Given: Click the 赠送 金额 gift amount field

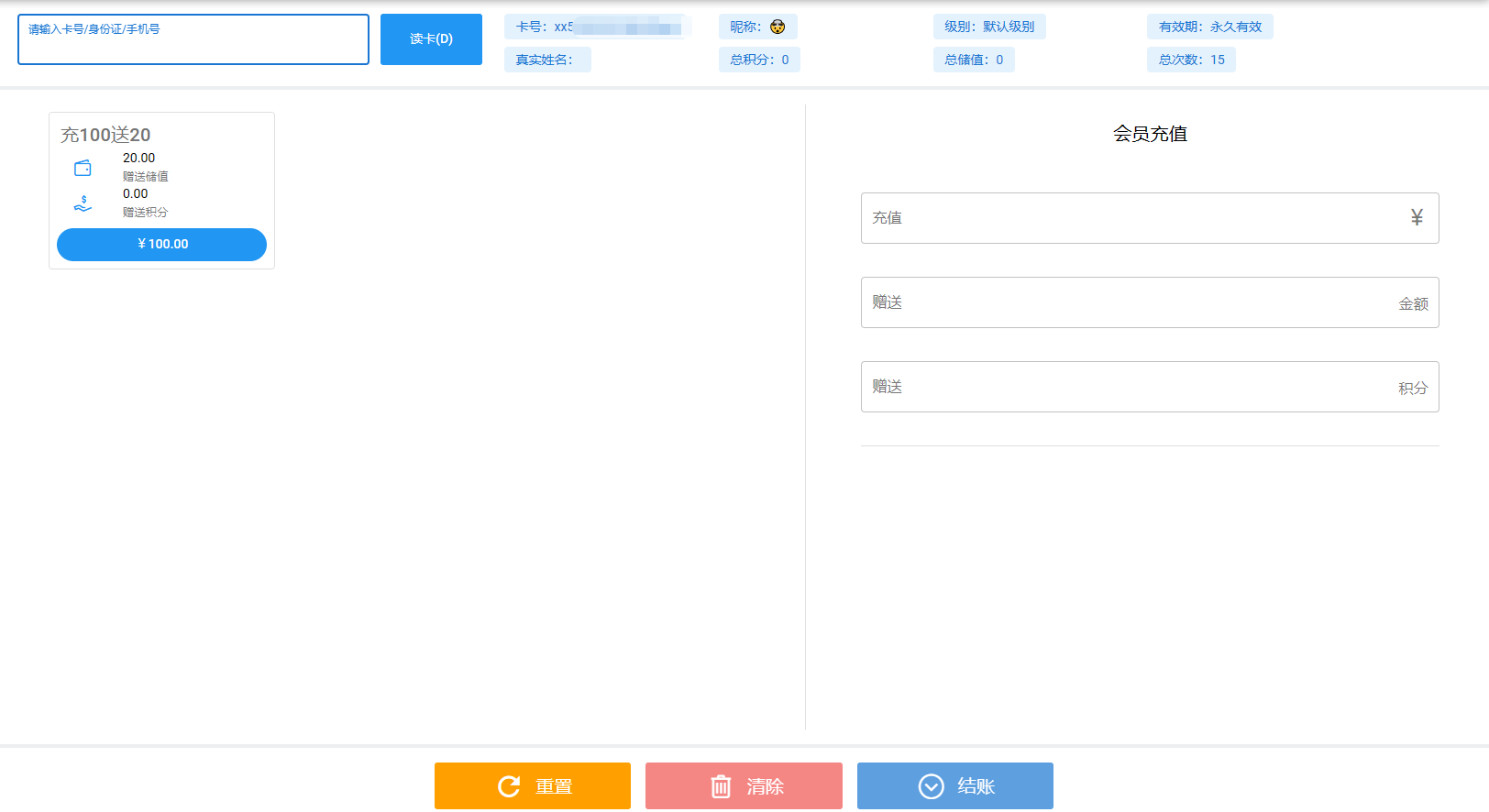Looking at the screenshot, I should point(1150,302).
